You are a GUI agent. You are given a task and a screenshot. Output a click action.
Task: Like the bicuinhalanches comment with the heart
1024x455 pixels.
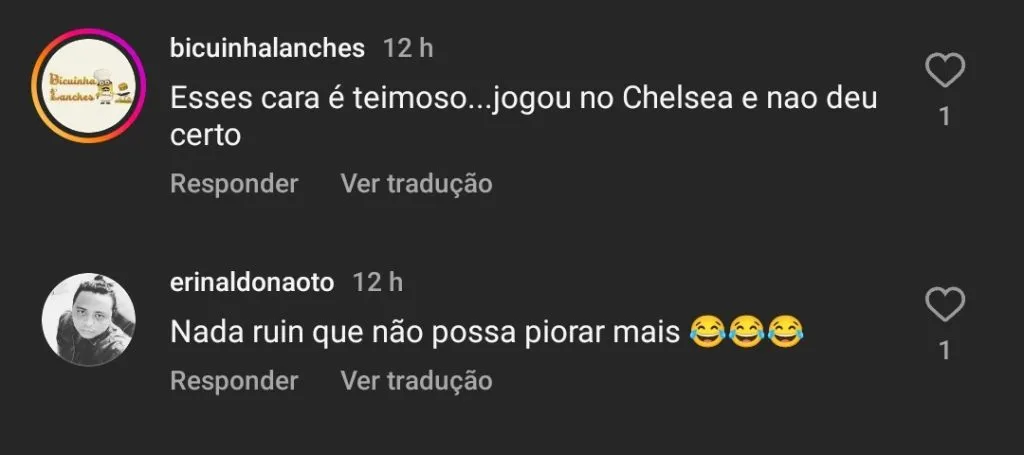coord(945,72)
